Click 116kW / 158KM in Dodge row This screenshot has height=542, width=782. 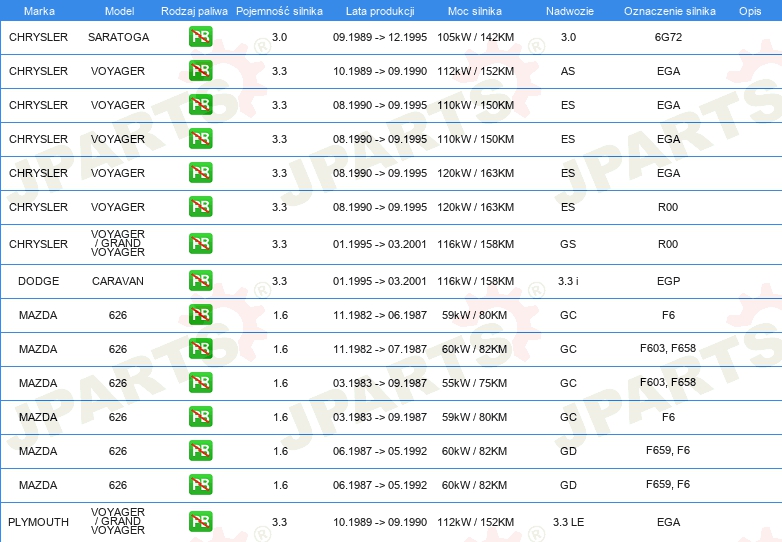point(475,281)
